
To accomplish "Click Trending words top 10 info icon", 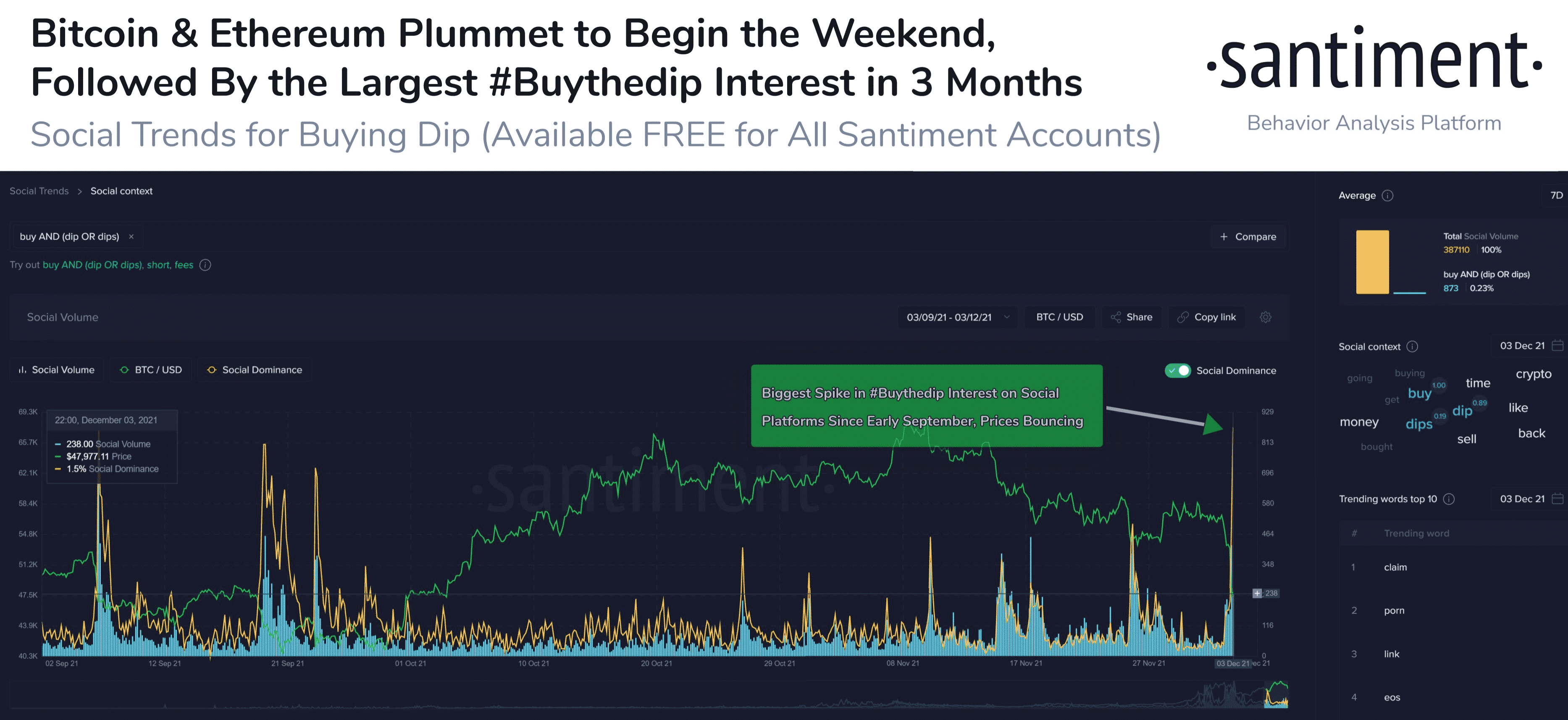I will pyautogui.click(x=1449, y=499).
